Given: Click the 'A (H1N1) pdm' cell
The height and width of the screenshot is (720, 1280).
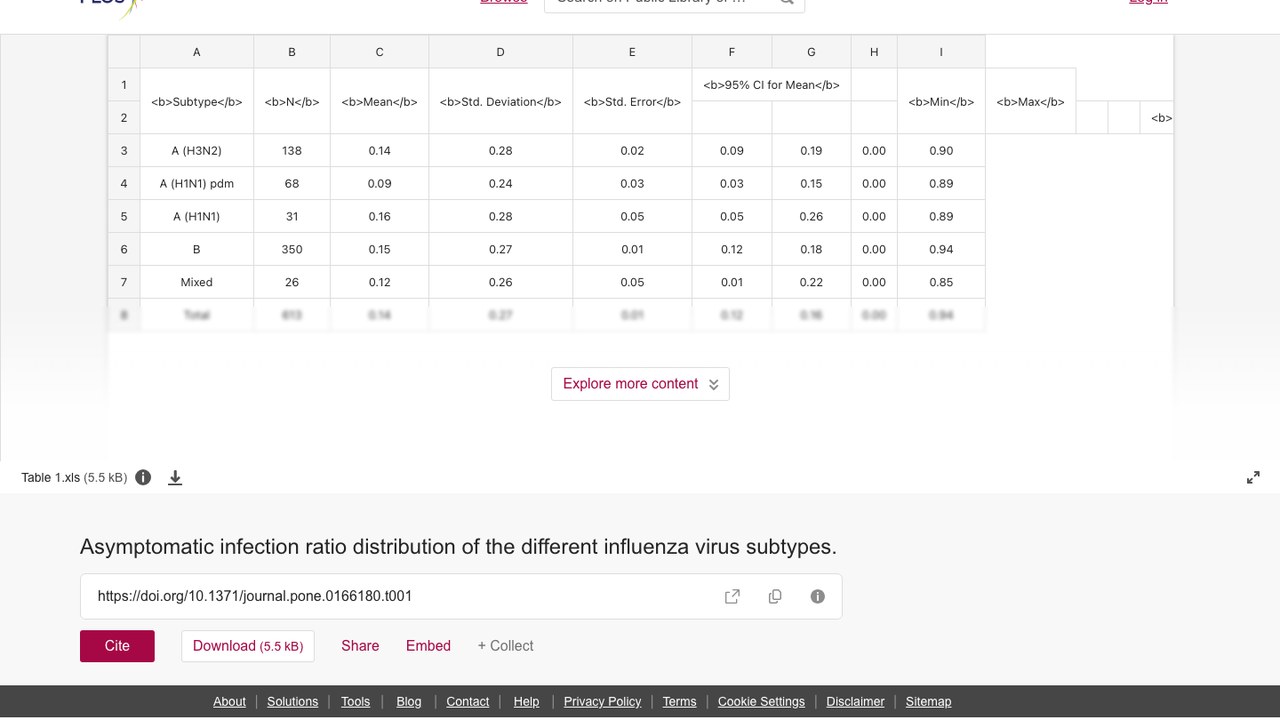Looking at the screenshot, I should (197, 184).
